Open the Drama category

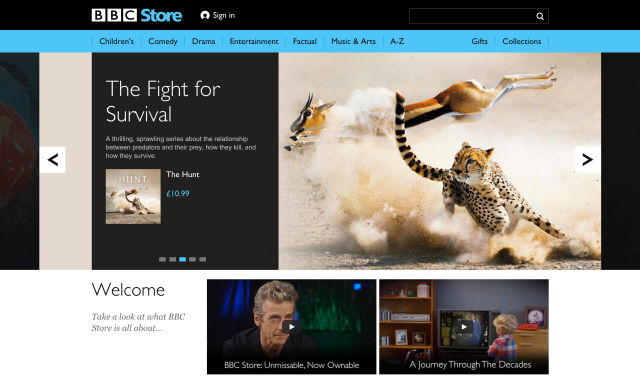pos(203,41)
